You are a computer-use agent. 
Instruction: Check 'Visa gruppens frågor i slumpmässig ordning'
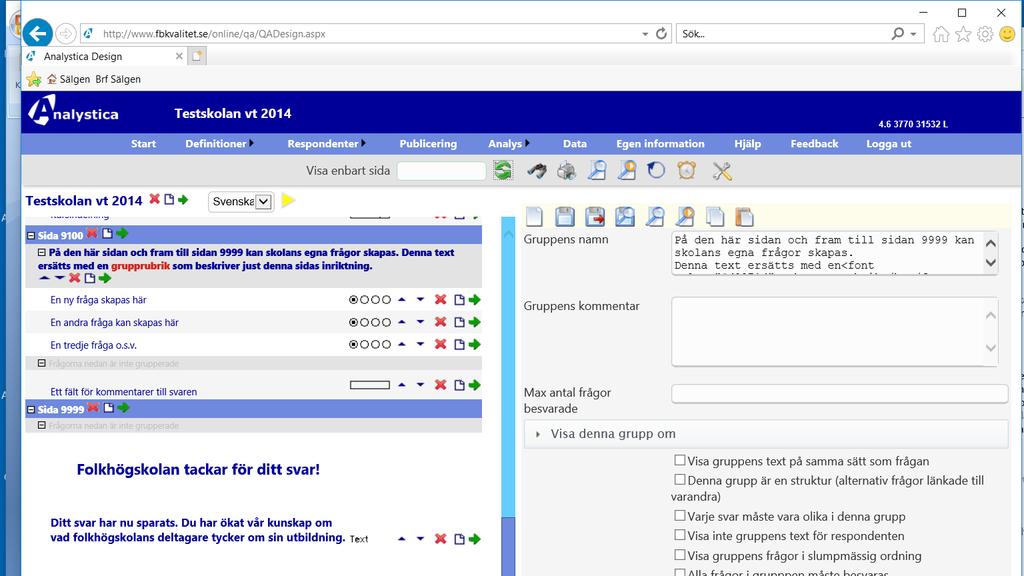pos(680,555)
